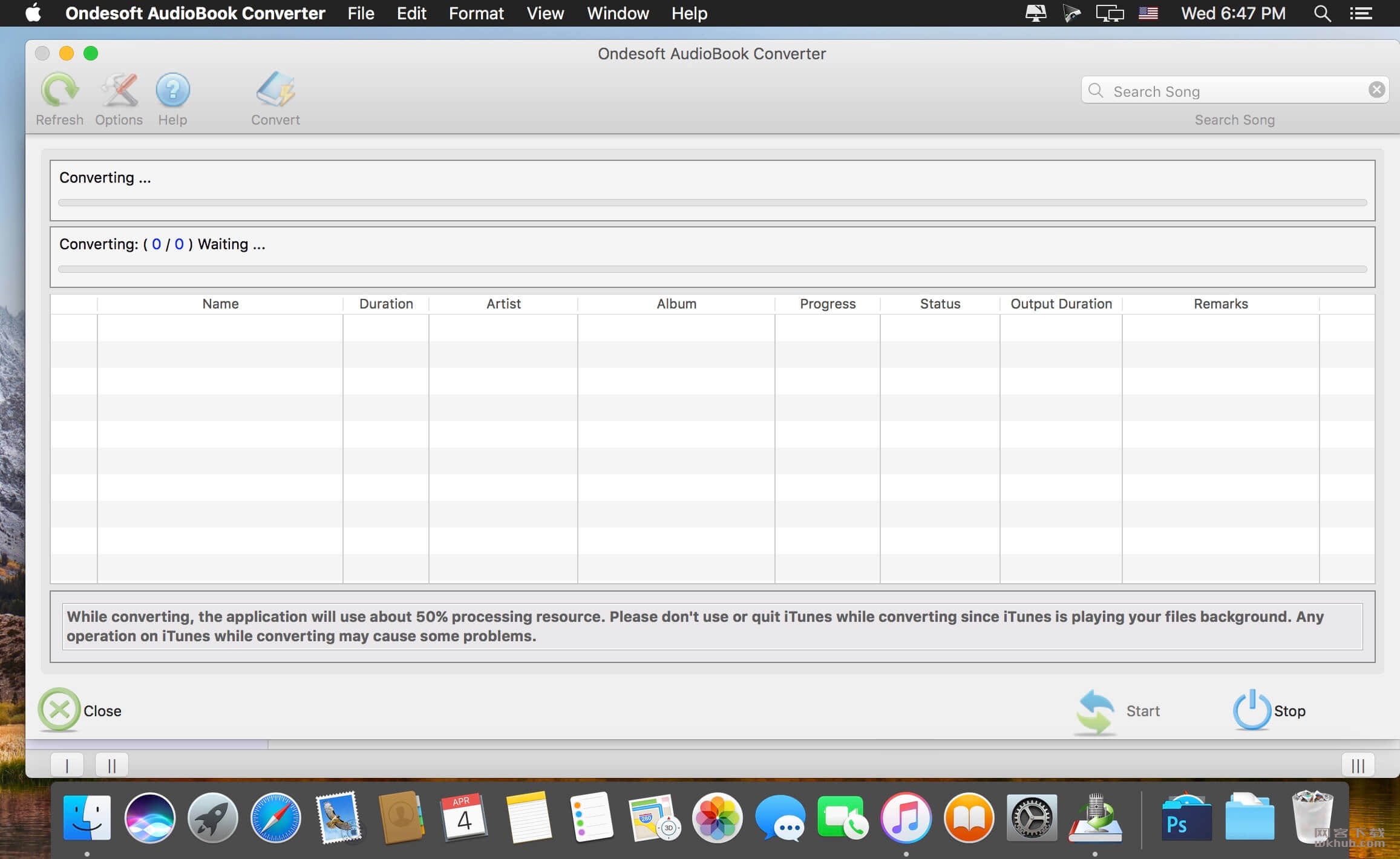Launch Siri from the Dock

pyautogui.click(x=150, y=818)
